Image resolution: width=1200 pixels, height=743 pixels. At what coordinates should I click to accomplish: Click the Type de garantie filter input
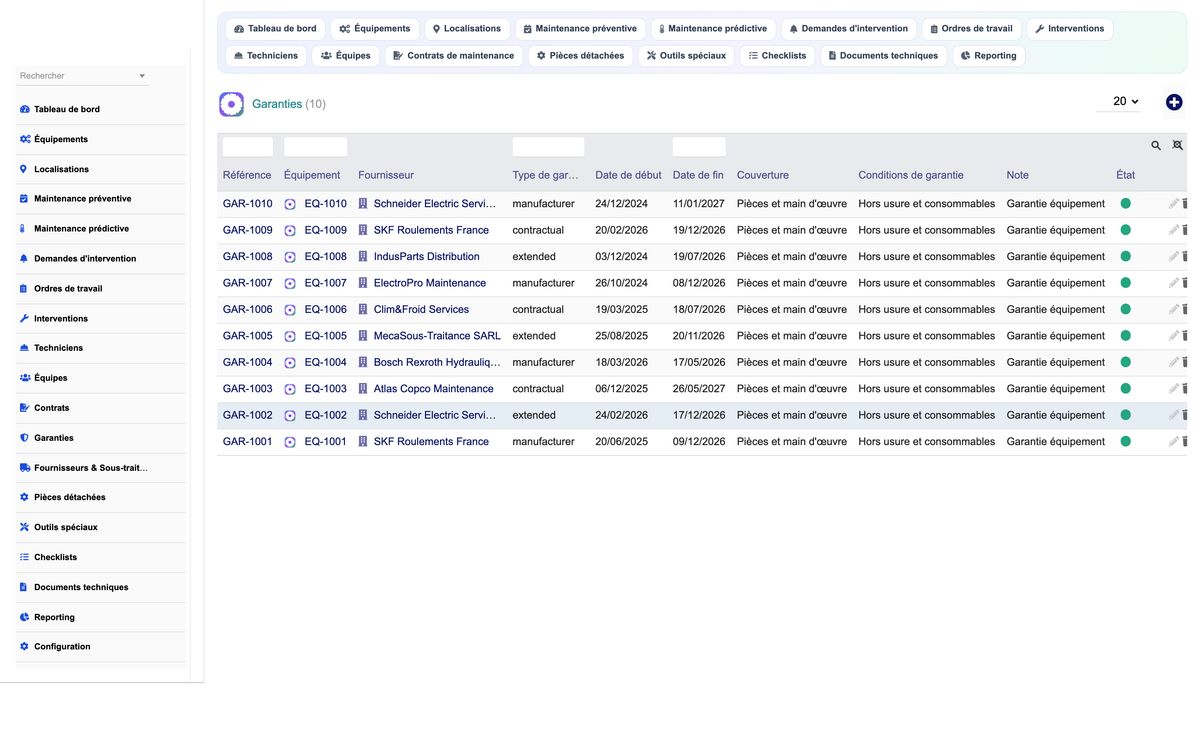tap(548, 146)
